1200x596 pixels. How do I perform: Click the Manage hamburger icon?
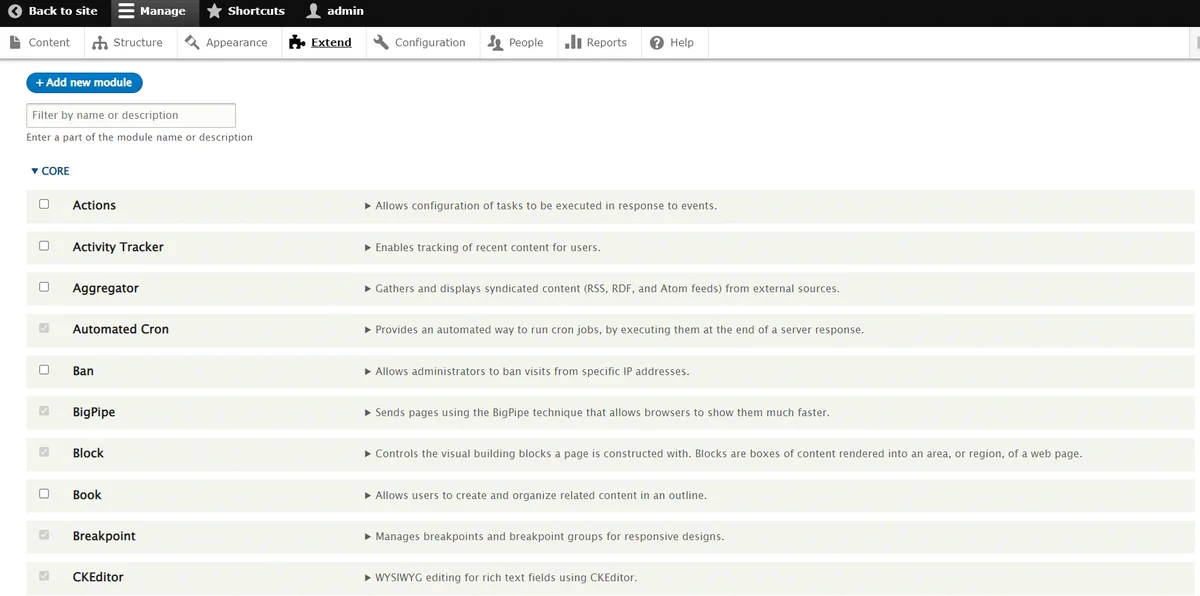tap(126, 11)
